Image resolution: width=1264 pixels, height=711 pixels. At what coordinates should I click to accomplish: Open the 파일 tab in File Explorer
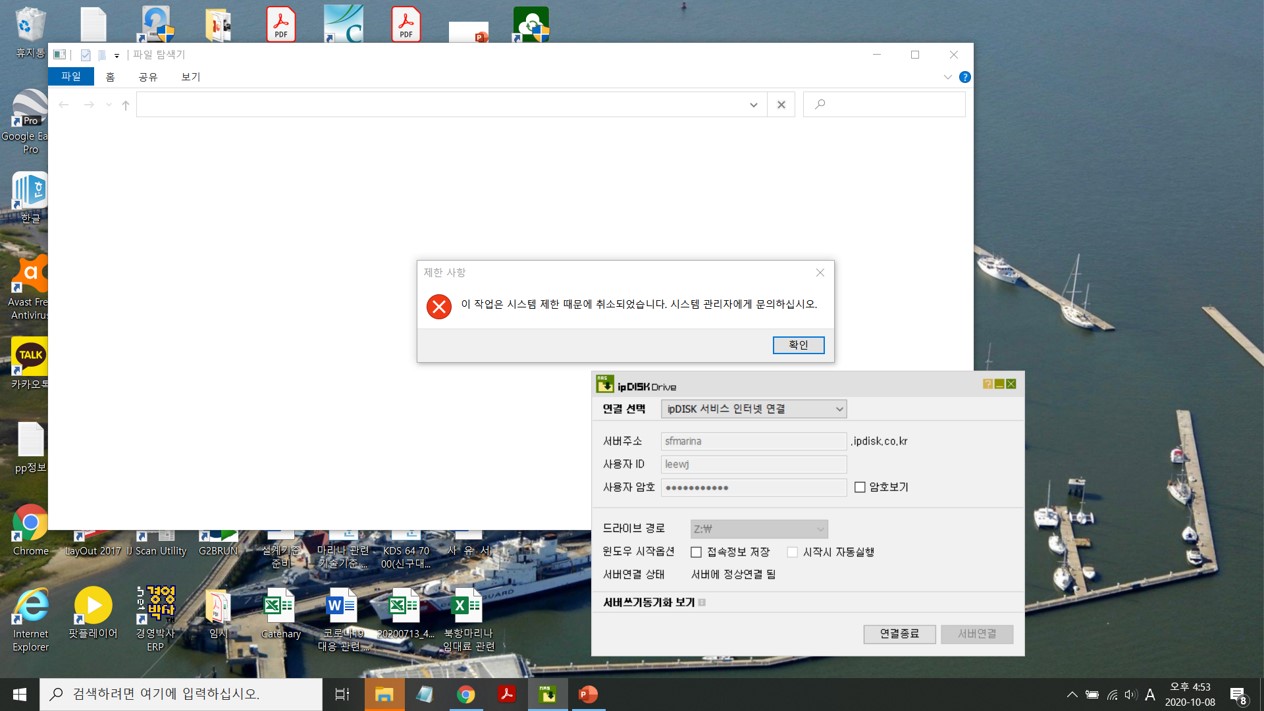(71, 77)
